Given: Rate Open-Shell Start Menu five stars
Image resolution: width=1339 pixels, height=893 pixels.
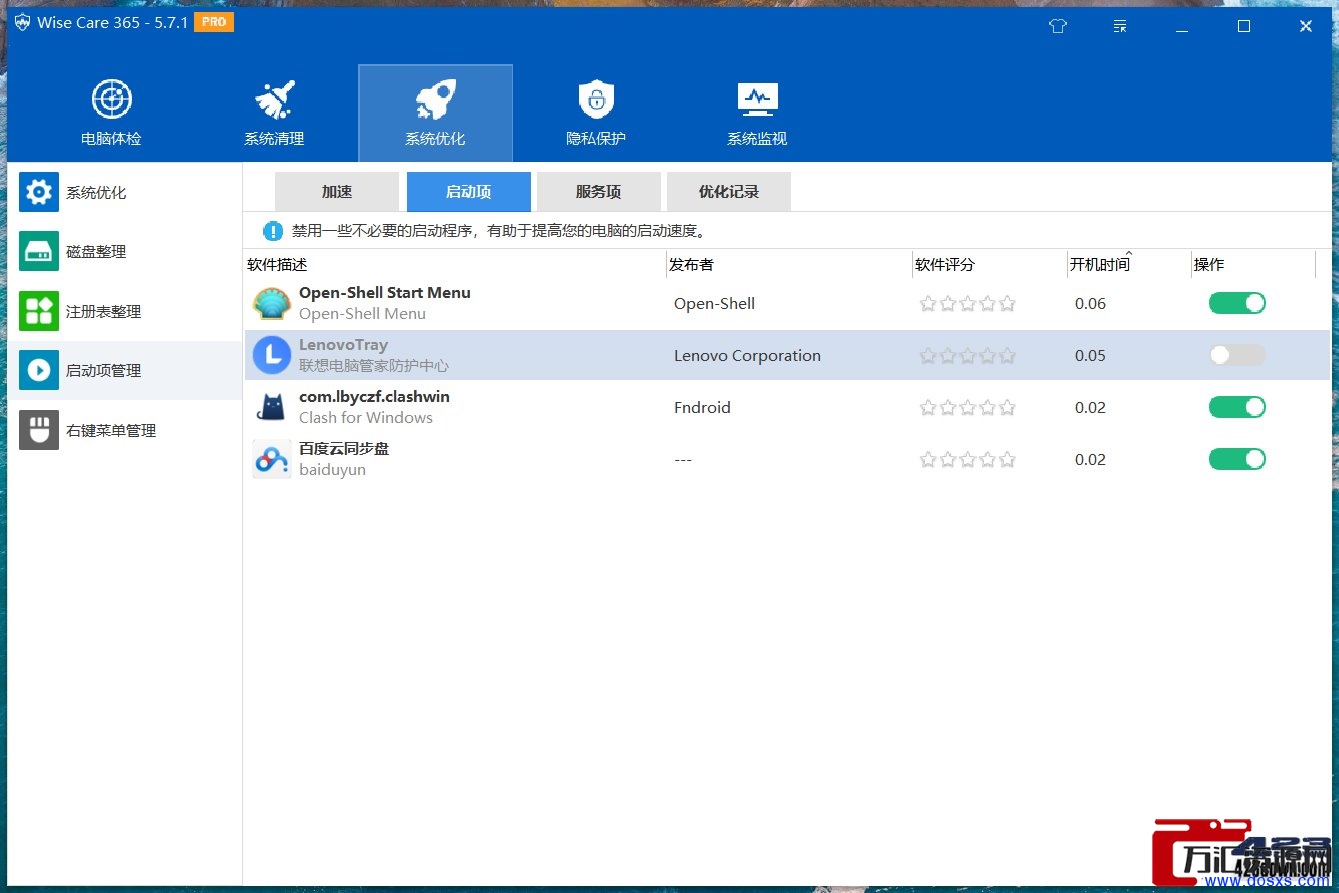Looking at the screenshot, I should pyautogui.click(x=1007, y=303).
